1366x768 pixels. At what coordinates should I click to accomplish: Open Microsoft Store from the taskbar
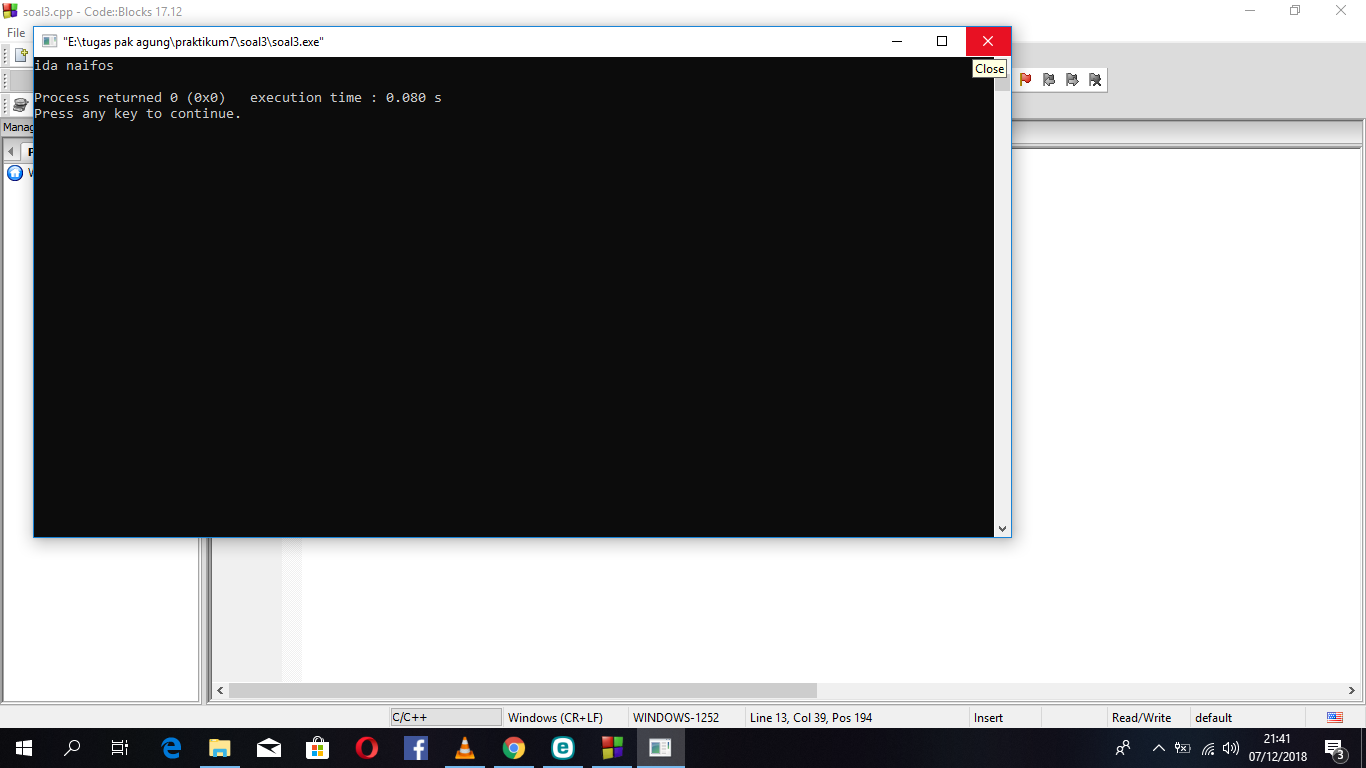tap(318, 748)
